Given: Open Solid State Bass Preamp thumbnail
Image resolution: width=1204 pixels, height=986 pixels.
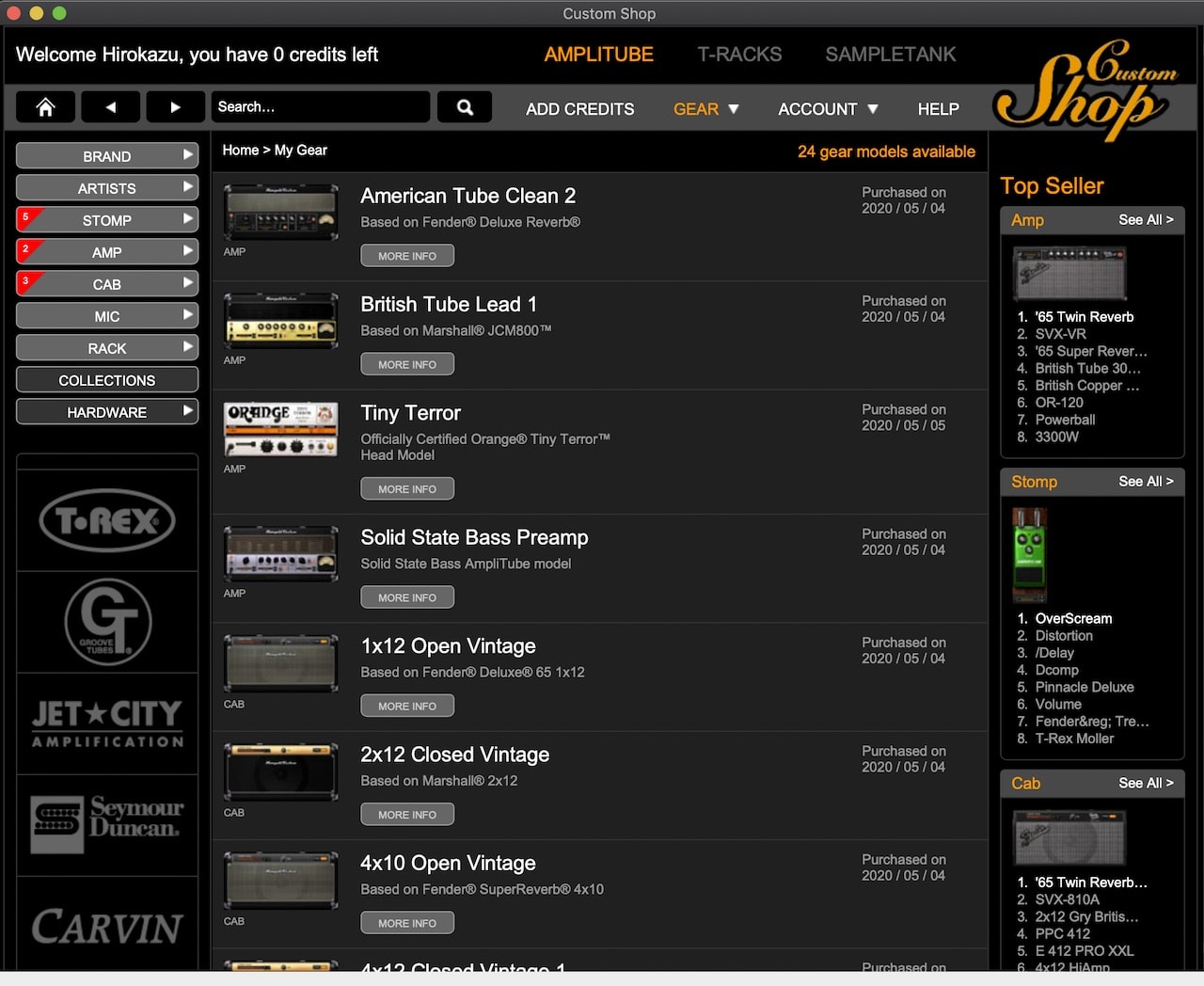Looking at the screenshot, I should point(281,554).
